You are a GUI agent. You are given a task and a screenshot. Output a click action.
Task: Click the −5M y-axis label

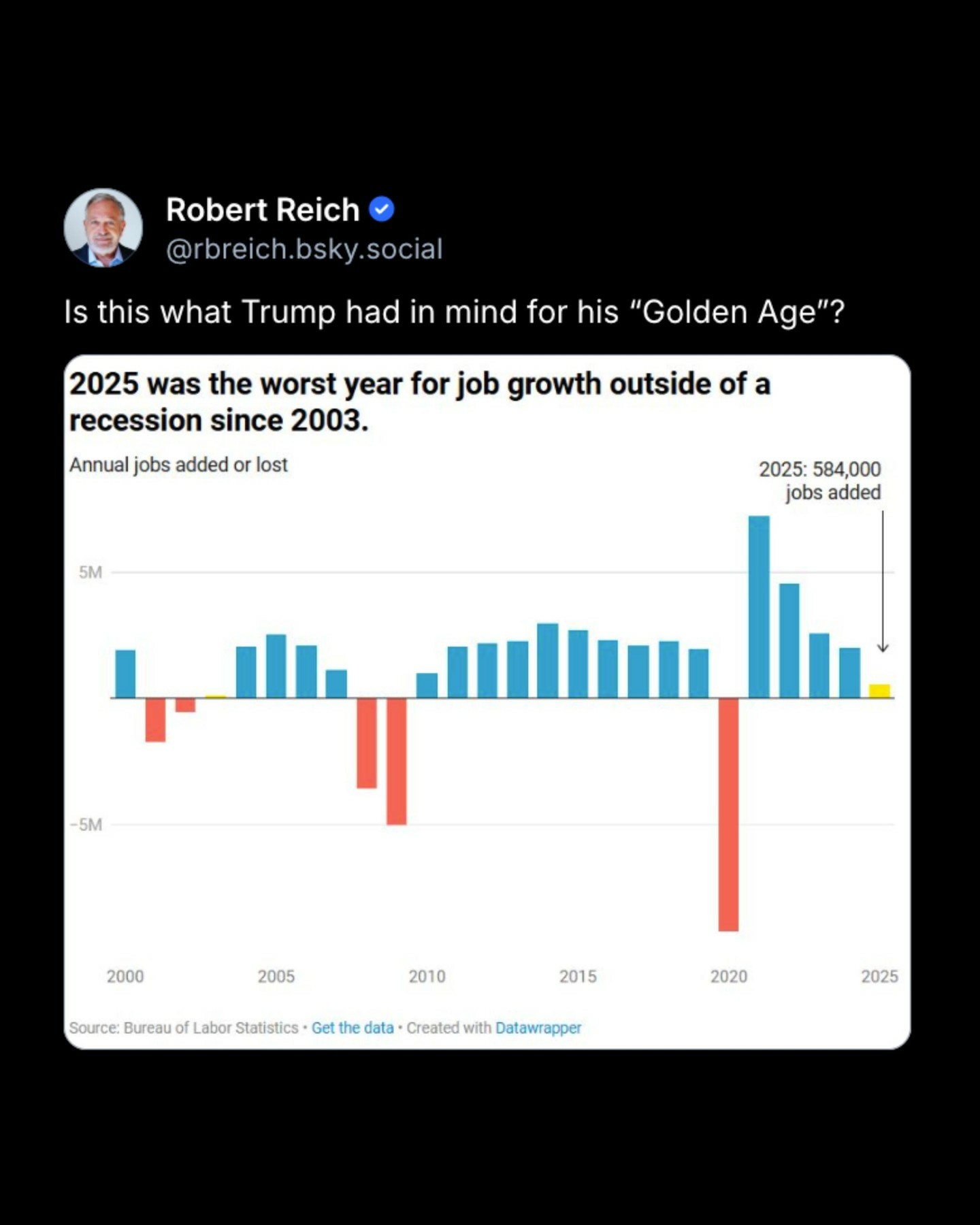[86, 825]
